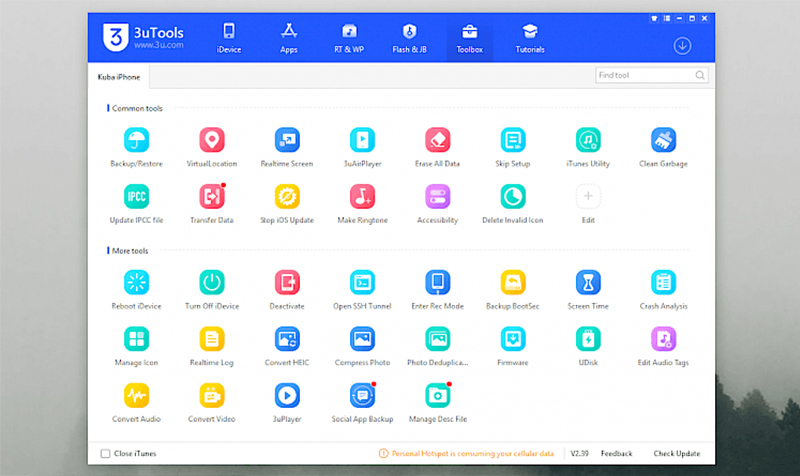The height and width of the screenshot is (476, 800).
Task: Launch VirtualLocation tool
Action: [x=212, y=140]
